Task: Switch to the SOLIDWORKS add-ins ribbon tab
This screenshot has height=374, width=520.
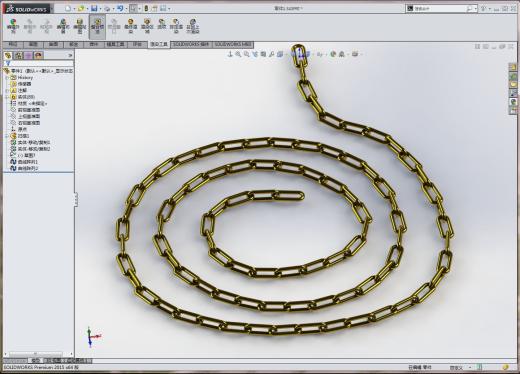Action: [191, 44]
